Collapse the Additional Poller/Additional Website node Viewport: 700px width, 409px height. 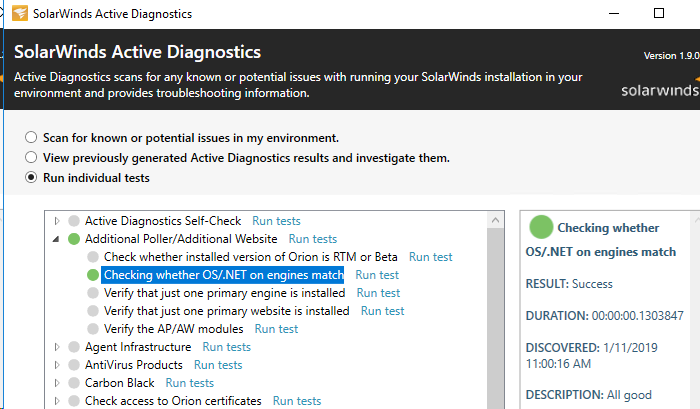coord(57,239)
